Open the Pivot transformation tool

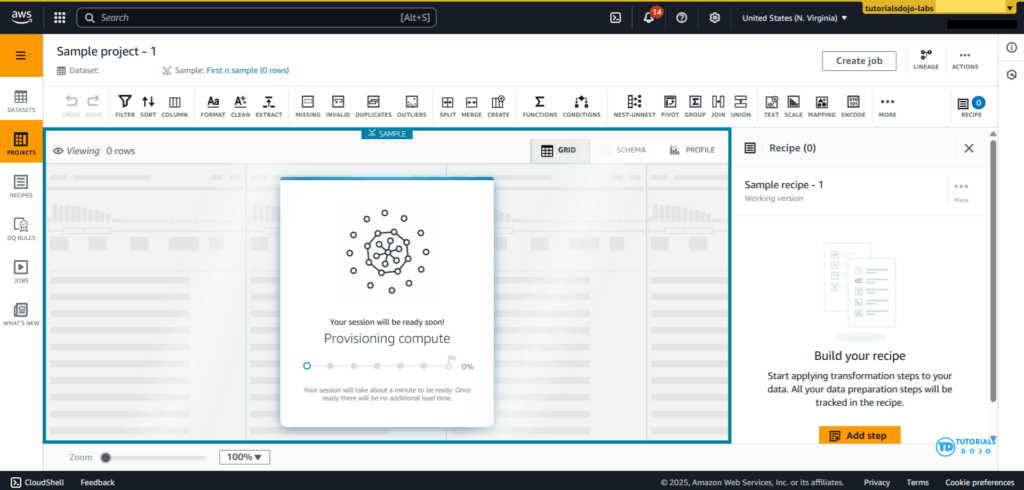670,105
